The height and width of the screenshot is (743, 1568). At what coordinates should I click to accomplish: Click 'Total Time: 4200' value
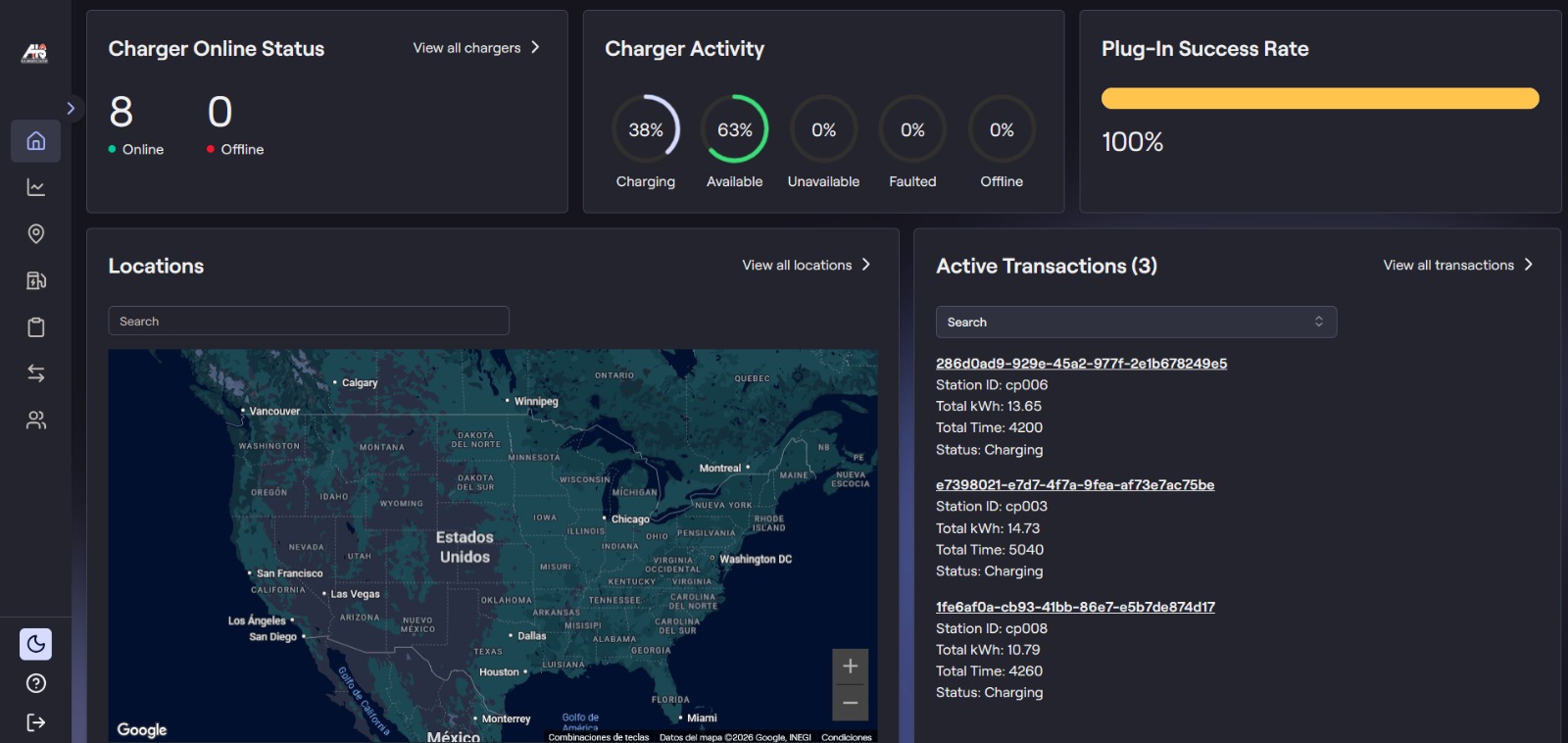point(989,427)
